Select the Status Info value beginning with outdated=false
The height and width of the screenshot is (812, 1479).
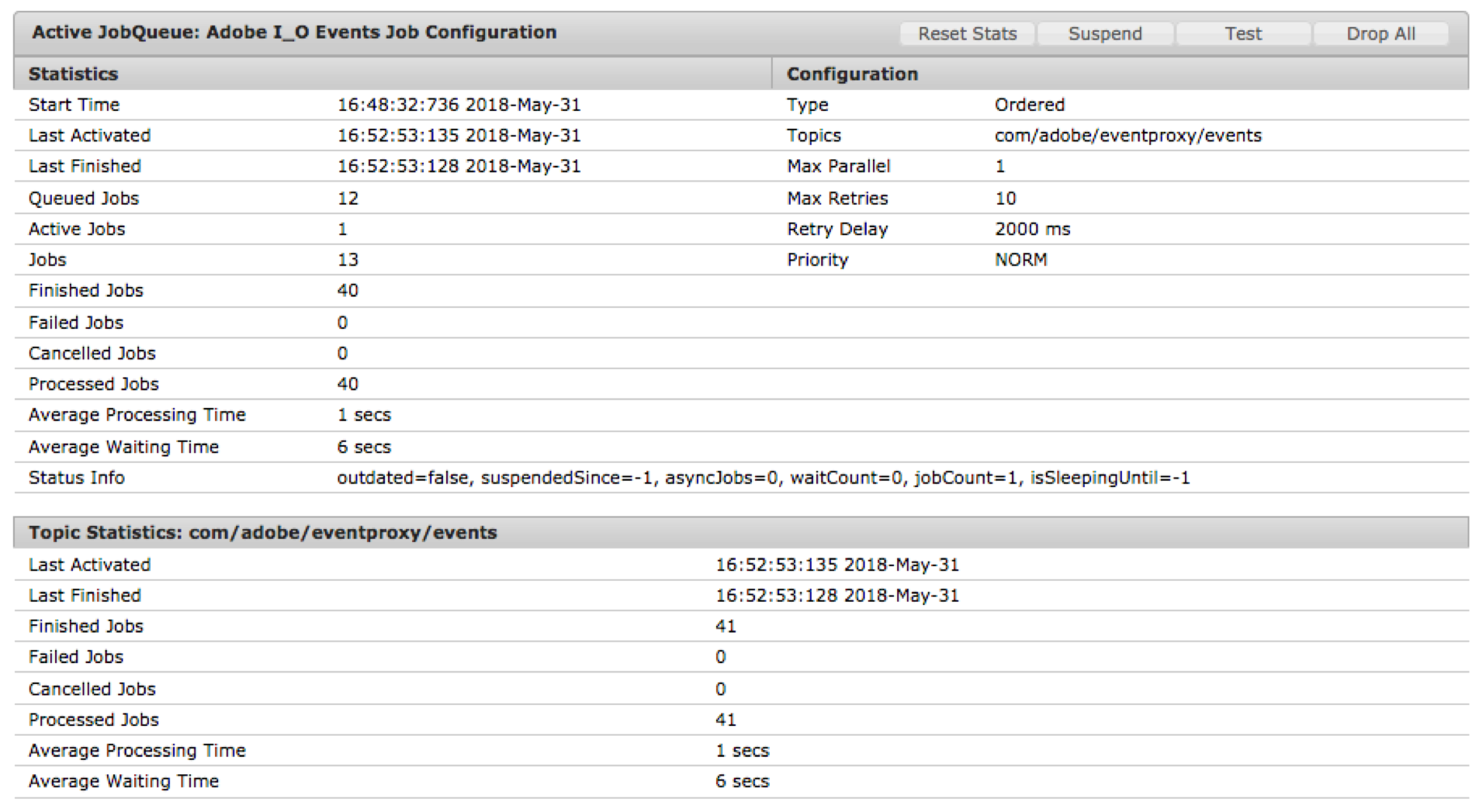pos(764,478)
